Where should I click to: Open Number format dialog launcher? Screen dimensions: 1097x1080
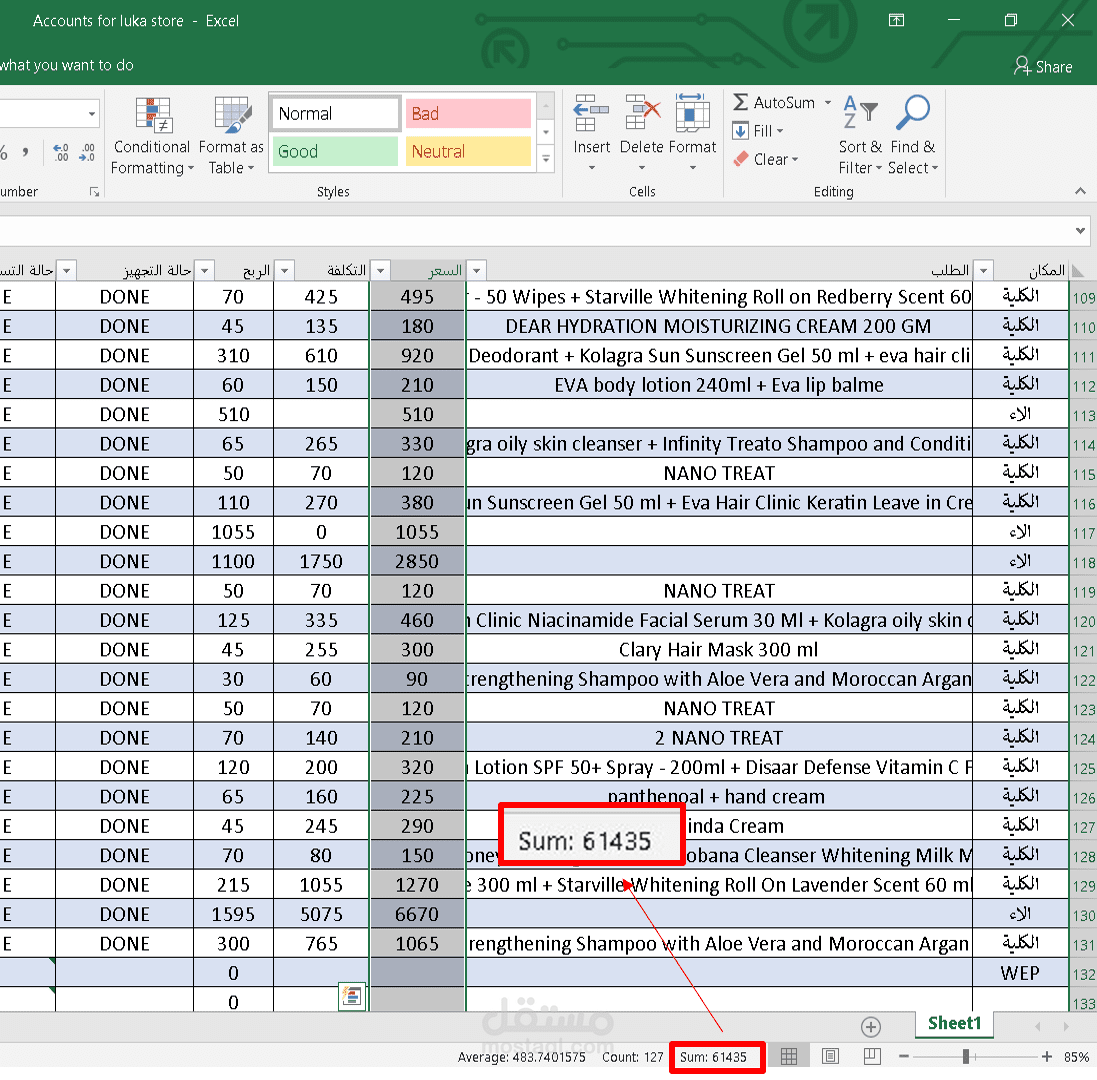(94, 192)
